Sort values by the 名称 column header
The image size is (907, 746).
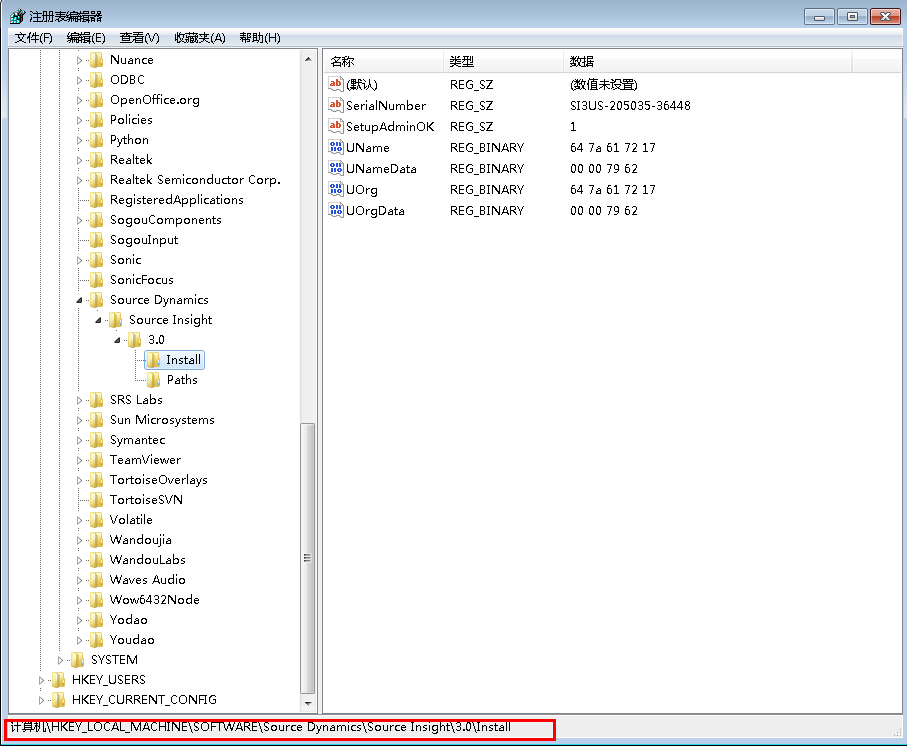pos(384,61)
